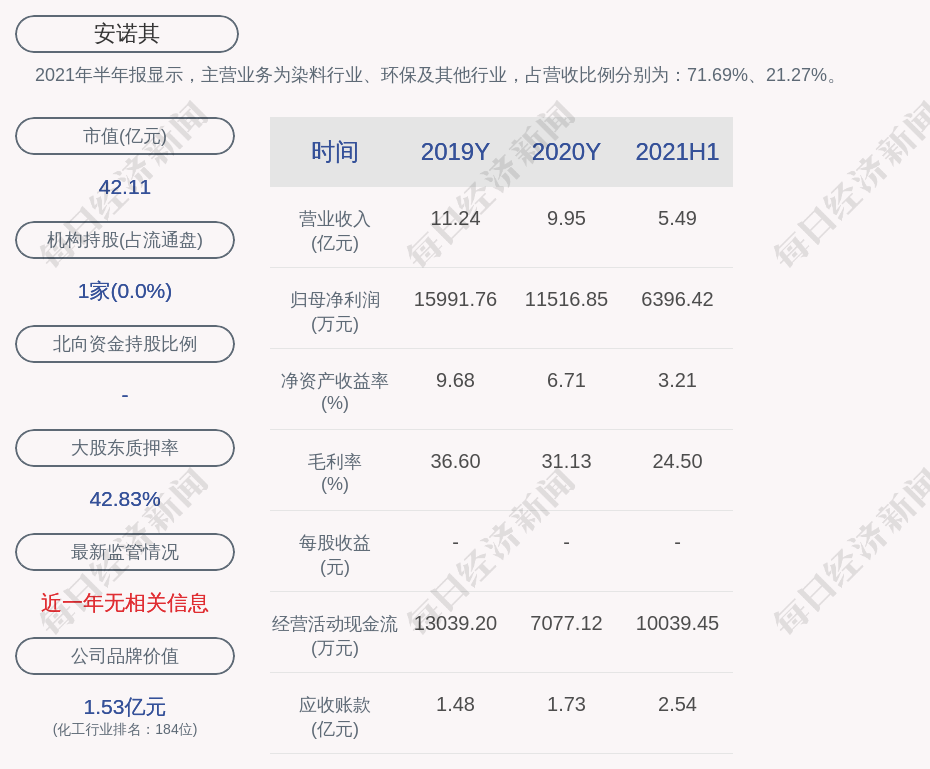Click the 公司品牌价值 label pill
Viewport: 930px width, 769px height.
coord(125,656)
